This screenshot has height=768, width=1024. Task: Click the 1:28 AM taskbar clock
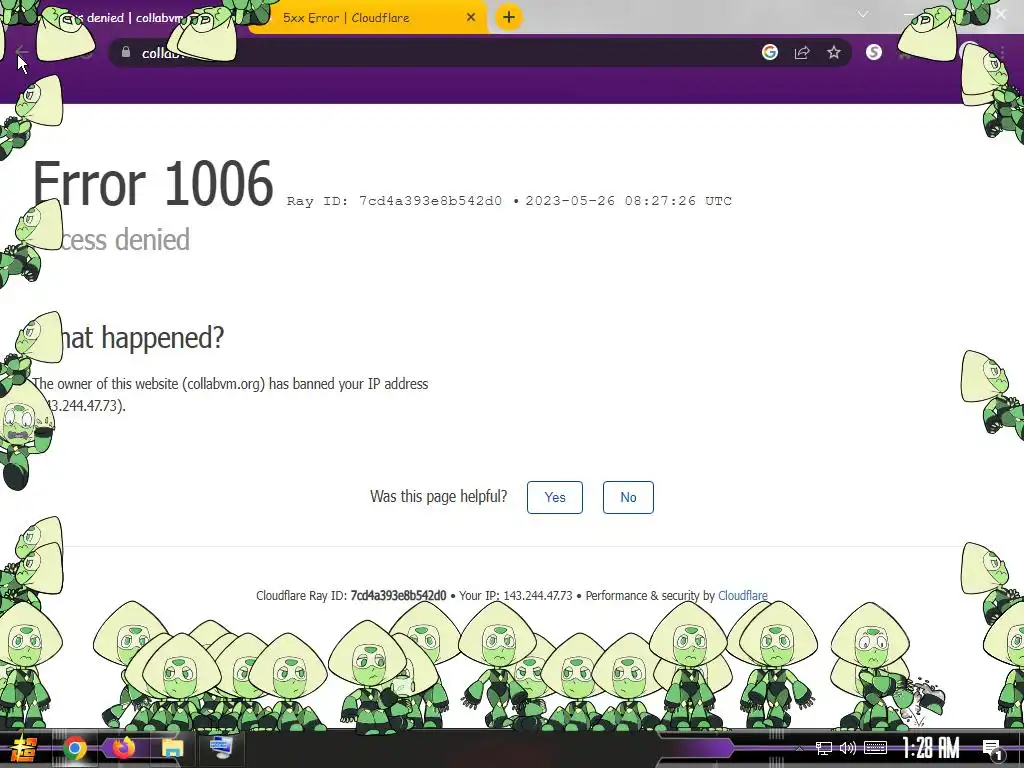(931, 748)
